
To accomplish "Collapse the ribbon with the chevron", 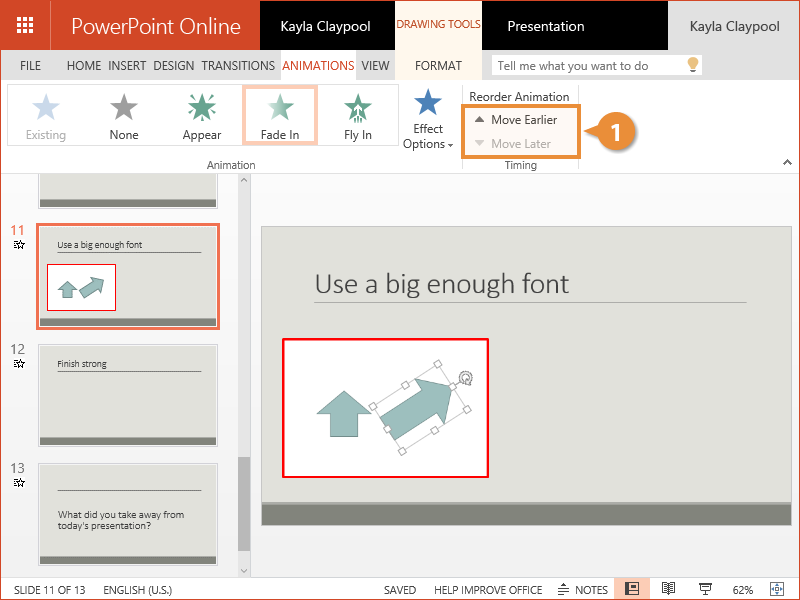I will (787, 162).
